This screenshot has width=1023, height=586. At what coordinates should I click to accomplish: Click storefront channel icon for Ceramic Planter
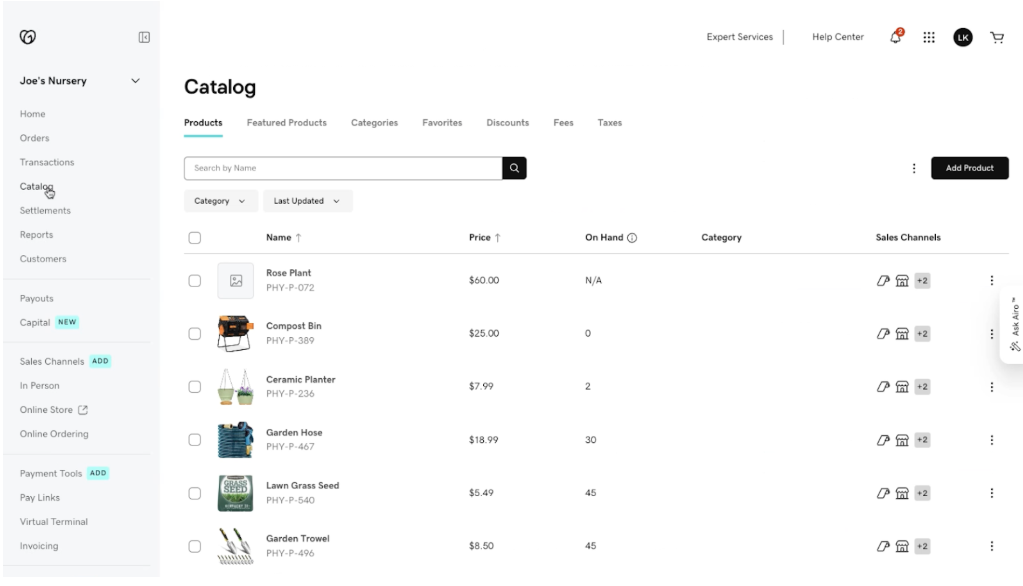click(x=902, y=387)
